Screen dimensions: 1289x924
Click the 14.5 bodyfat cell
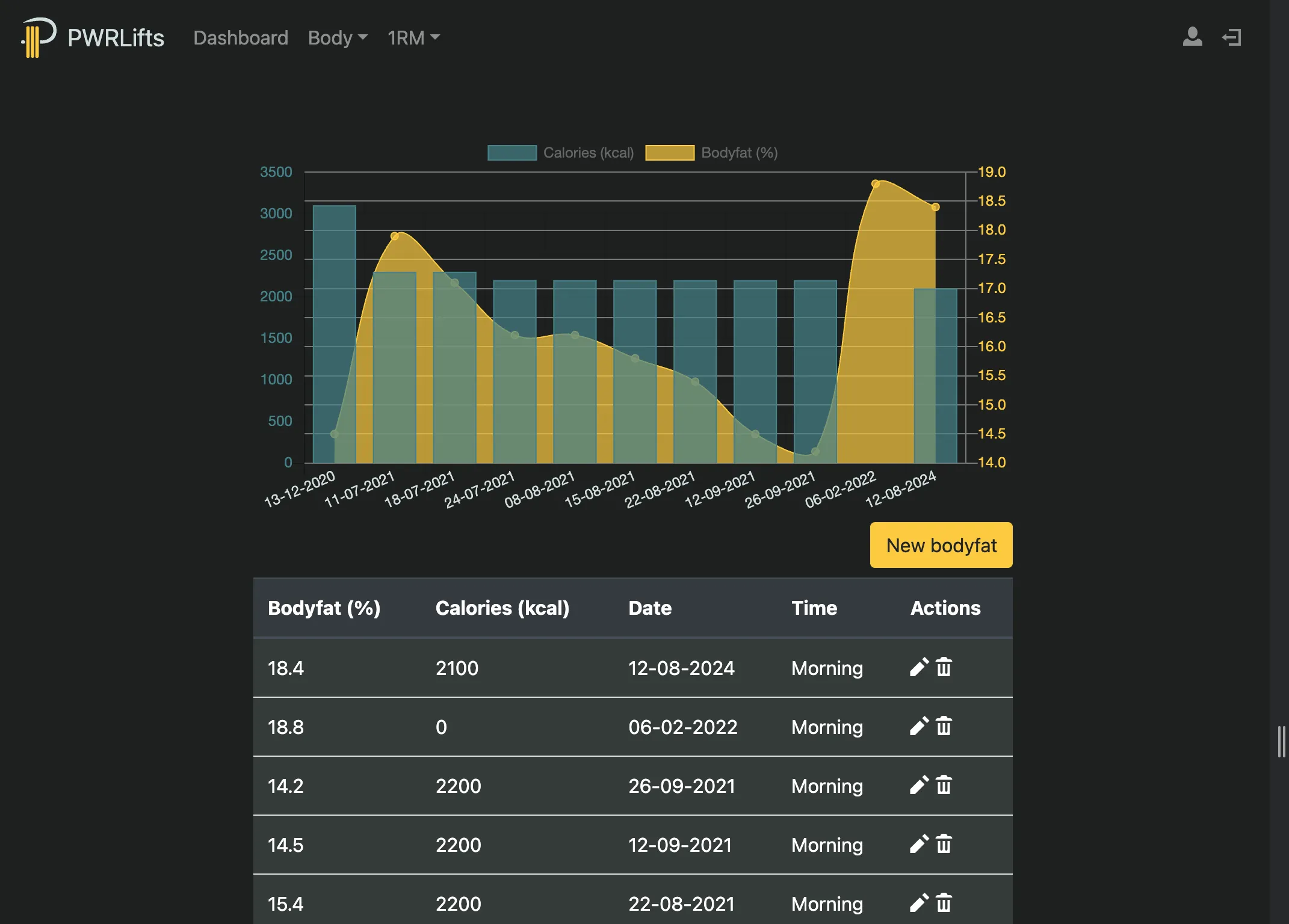[286, 845]
